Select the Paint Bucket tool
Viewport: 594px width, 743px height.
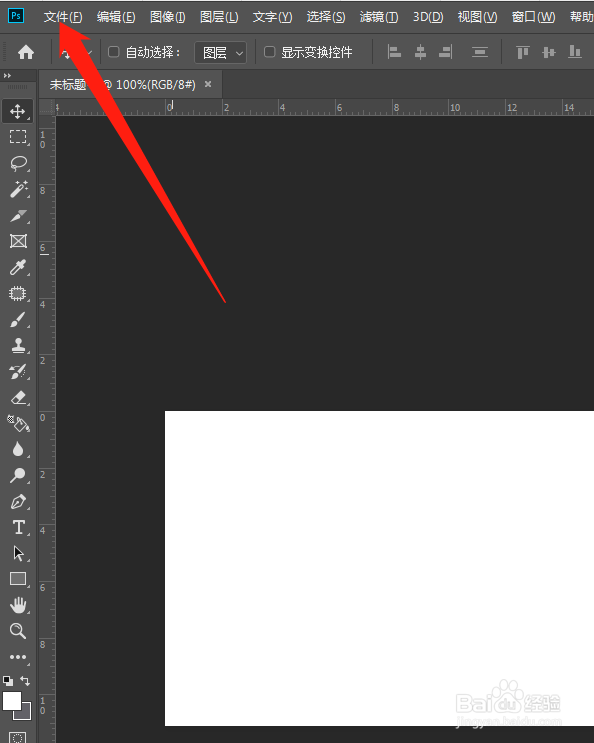tap(18, 423)
